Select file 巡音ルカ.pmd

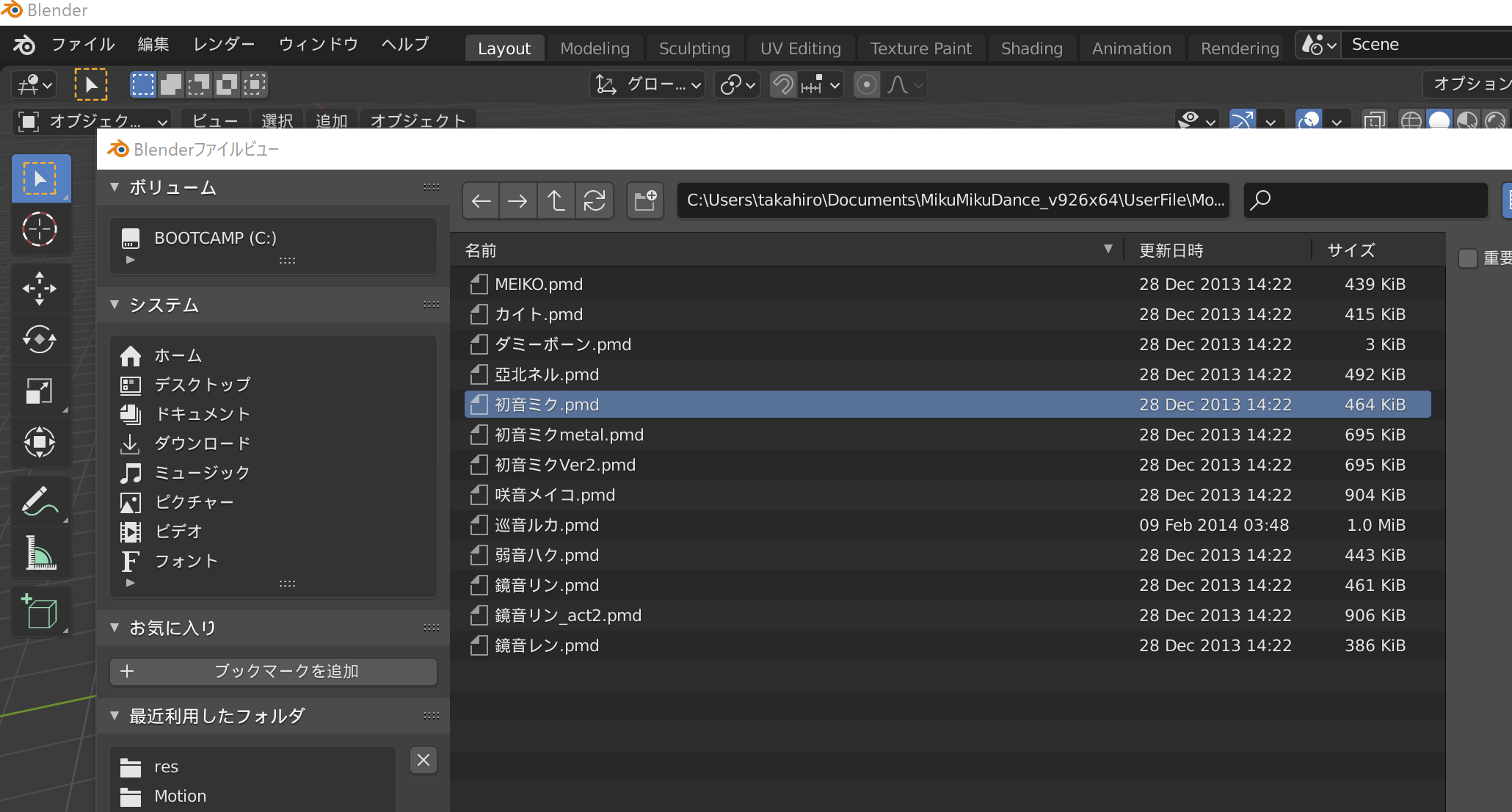pos(948,525)
